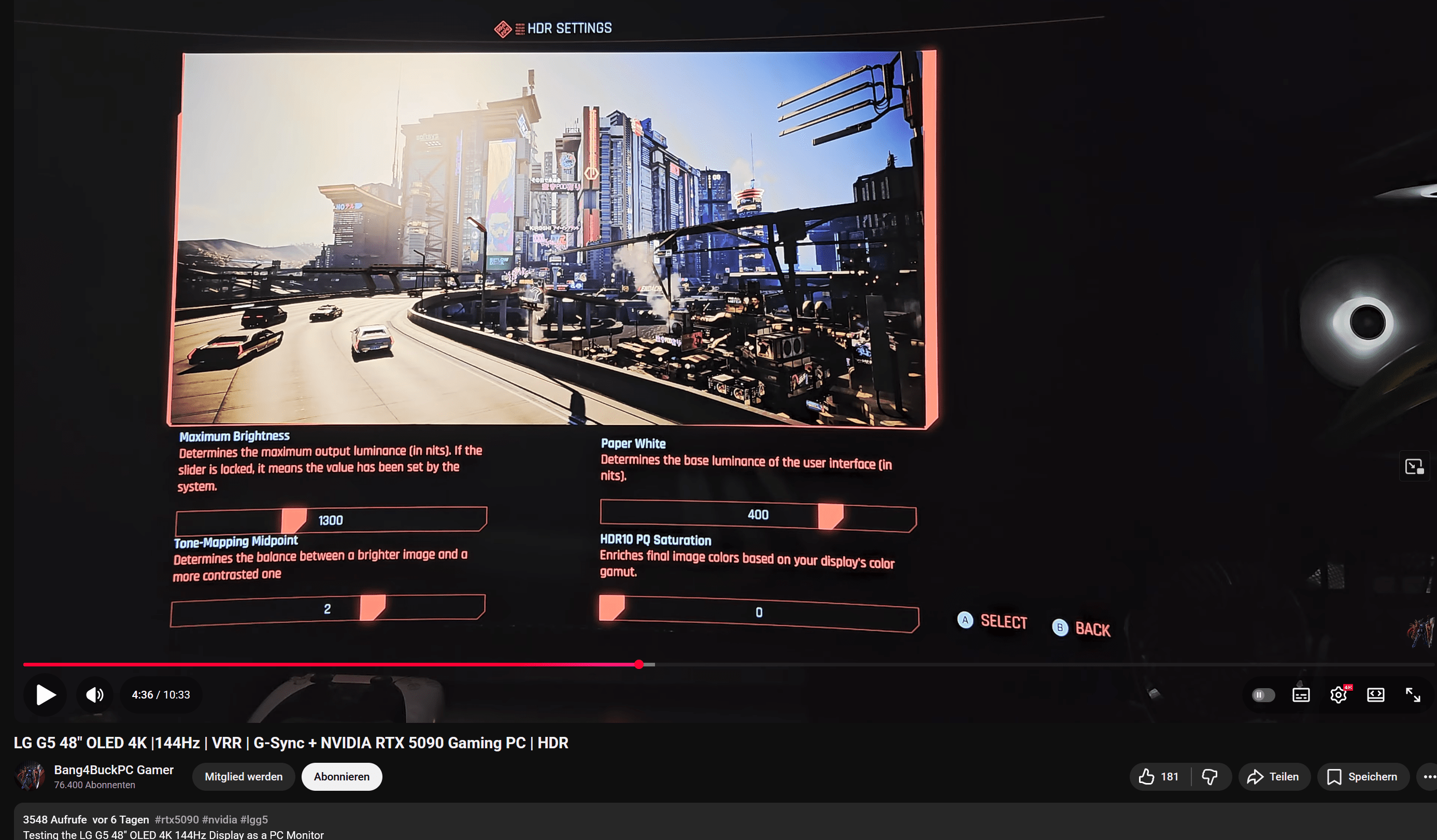
Task: Click the play button to resume playback
Action: click(45, 694)
